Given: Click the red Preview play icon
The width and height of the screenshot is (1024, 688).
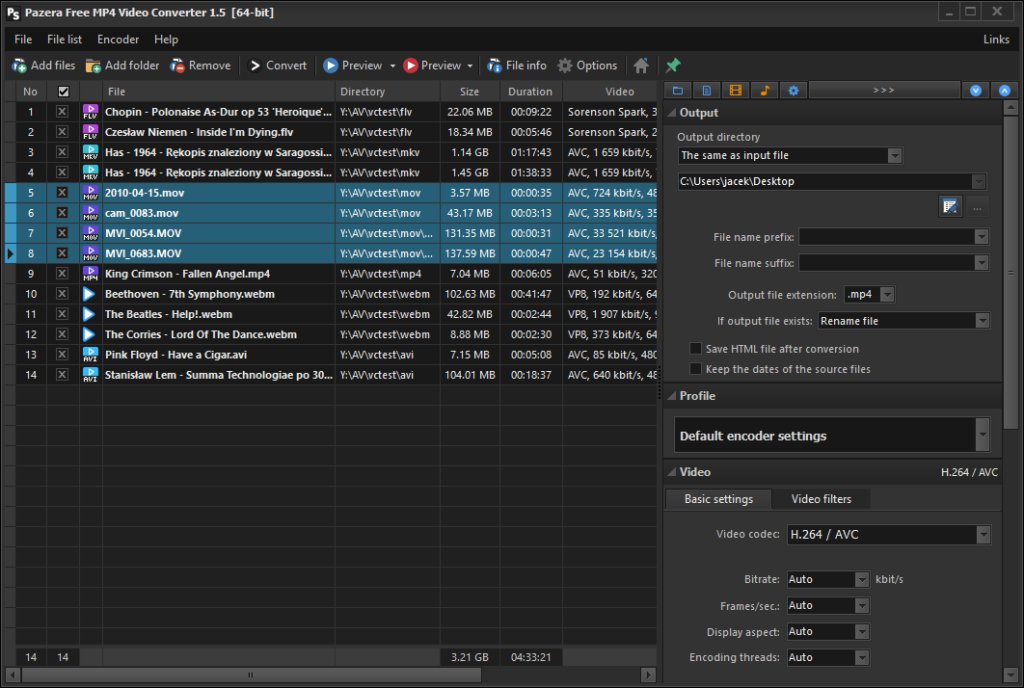Looking at the screenshot, I should [x=410, y=65].
